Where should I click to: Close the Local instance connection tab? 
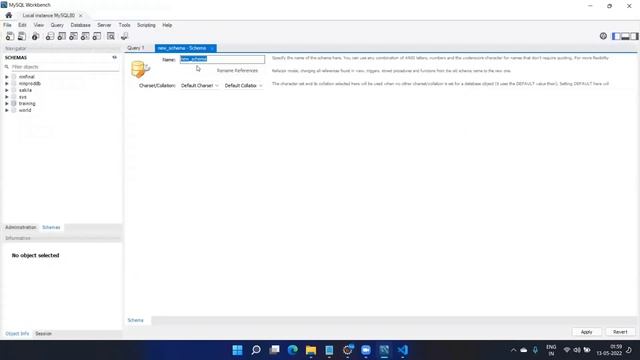tap(80, 16)
